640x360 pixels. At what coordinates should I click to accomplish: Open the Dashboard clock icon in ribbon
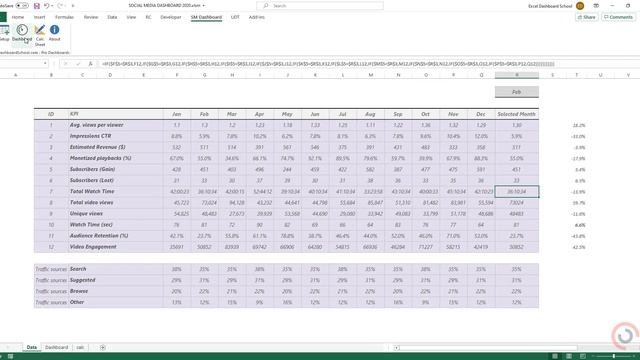22,30
